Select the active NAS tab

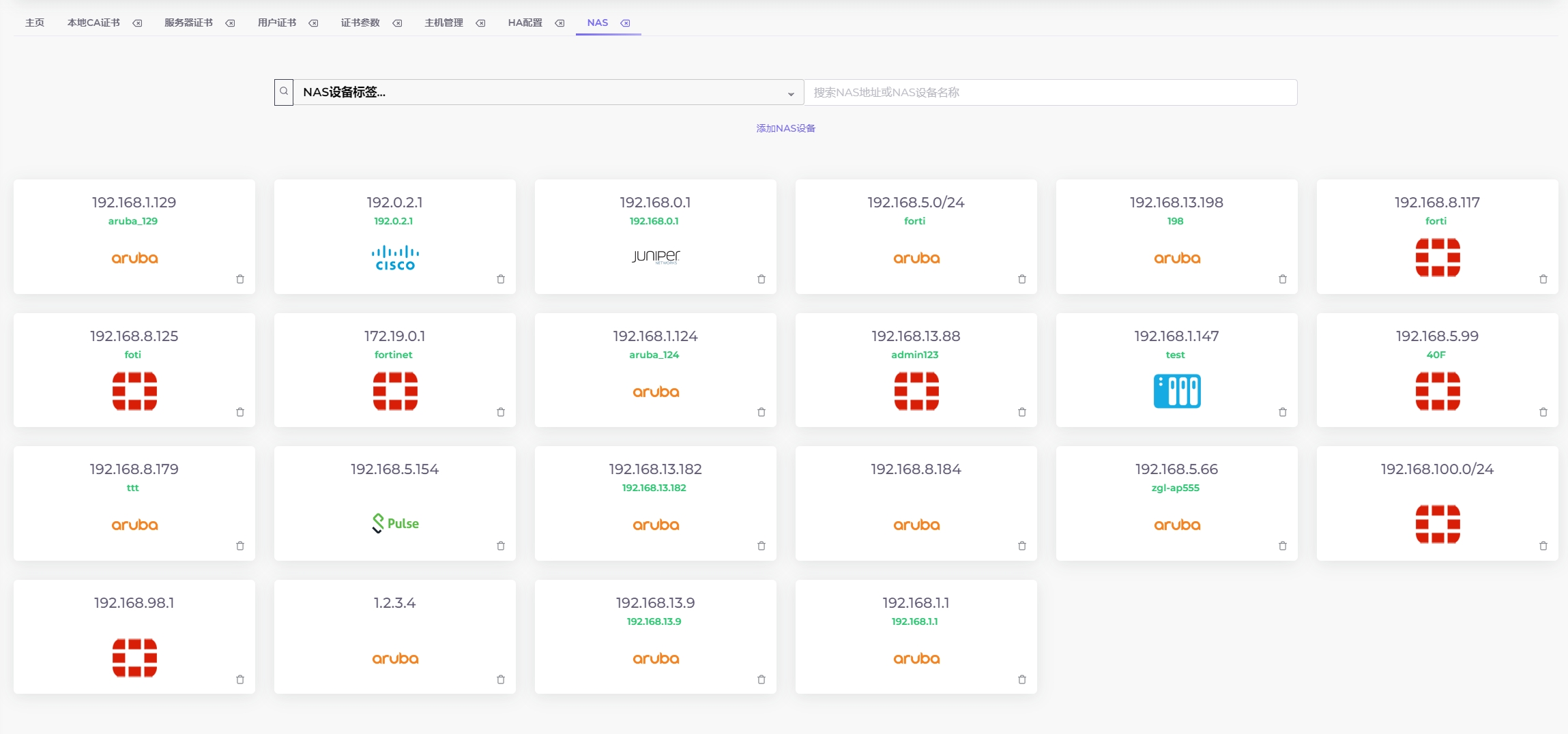coord(597,23)
